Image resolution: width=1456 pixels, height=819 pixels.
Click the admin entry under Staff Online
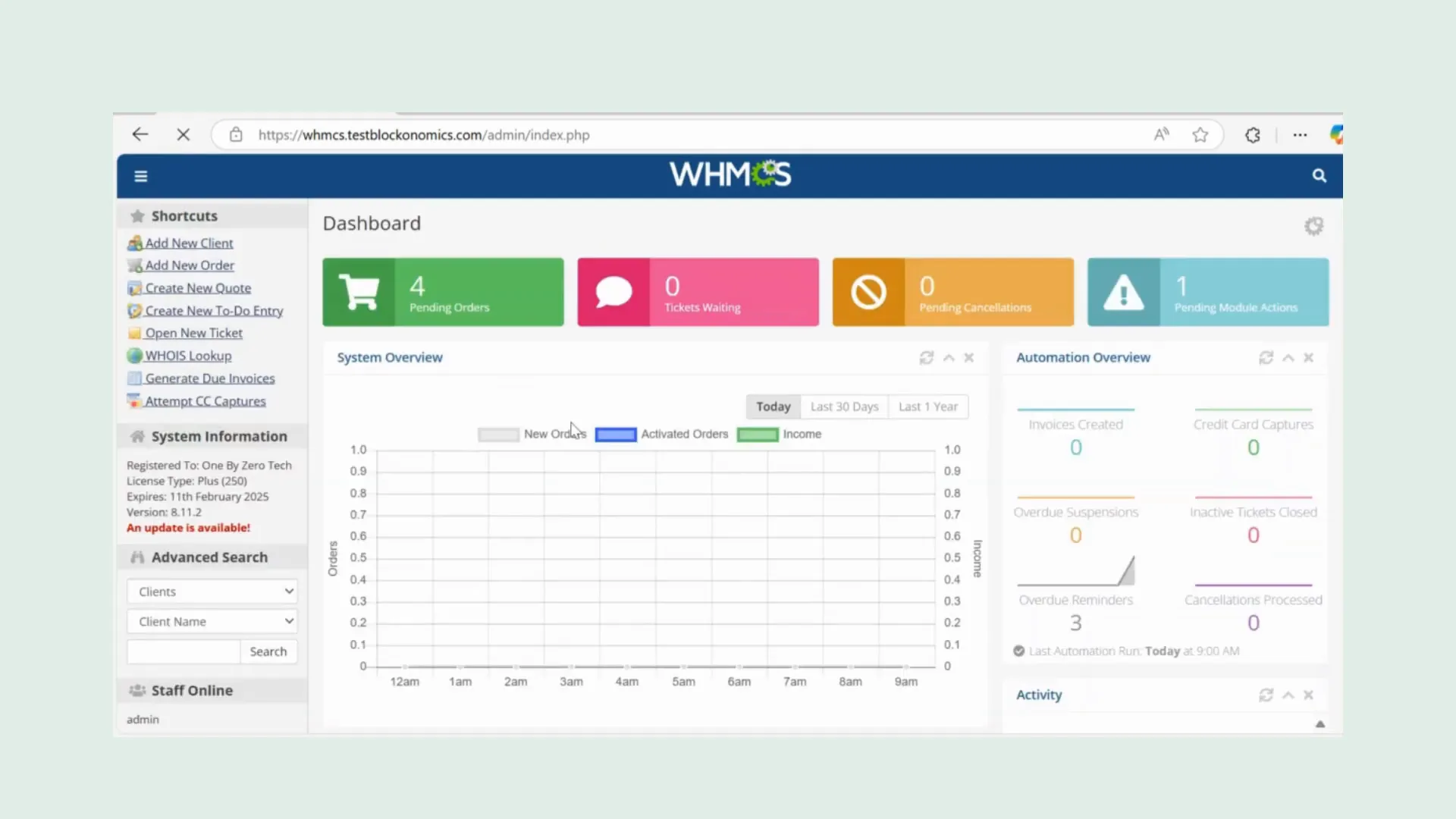143,719
